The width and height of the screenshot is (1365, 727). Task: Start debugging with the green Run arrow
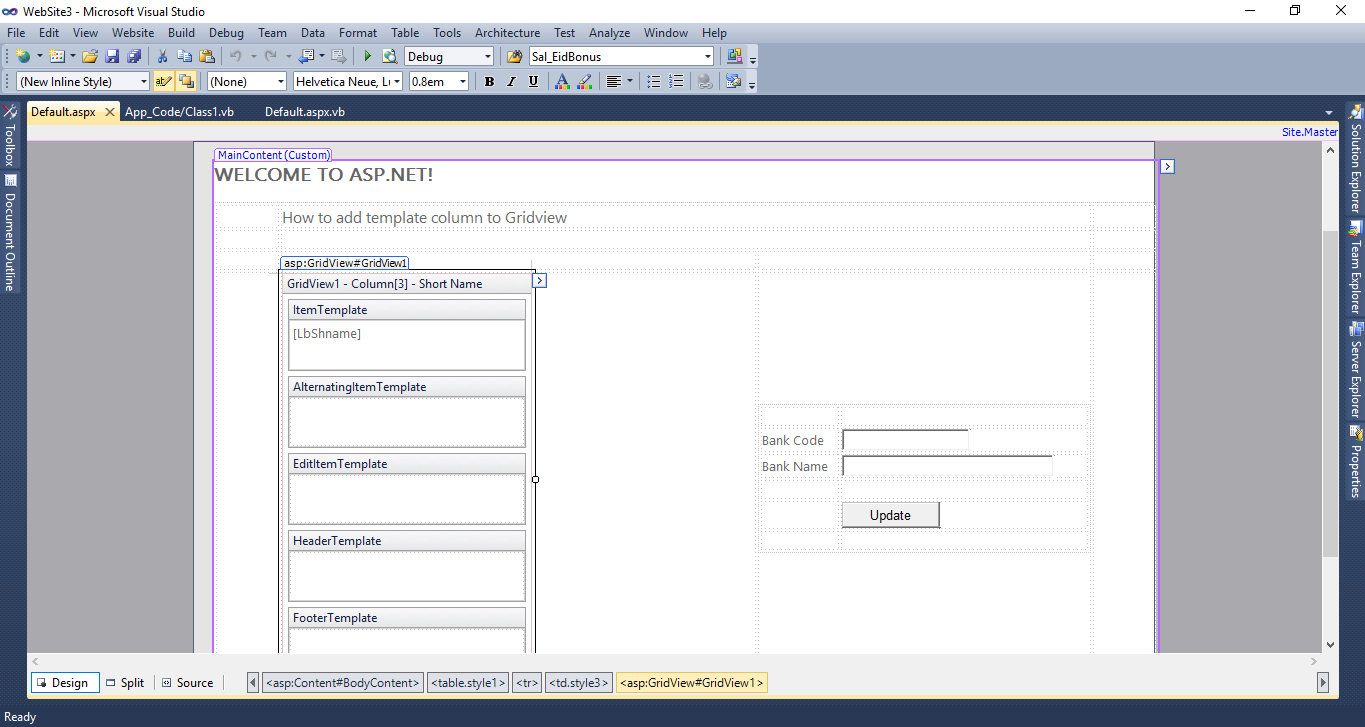(x=367, y=56)
